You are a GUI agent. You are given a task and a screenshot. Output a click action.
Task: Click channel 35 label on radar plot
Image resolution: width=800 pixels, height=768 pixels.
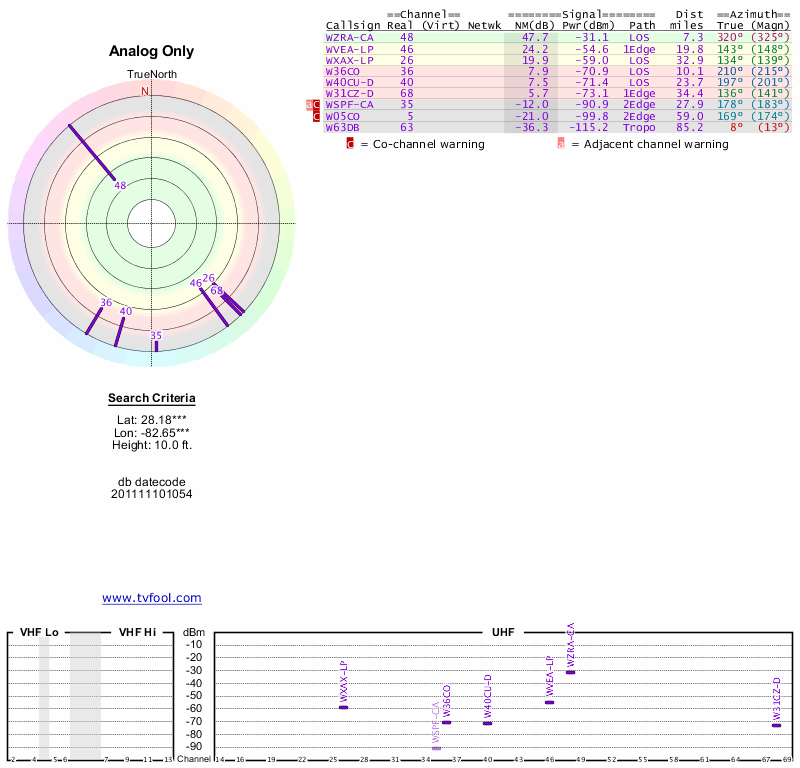click(155, 335)
